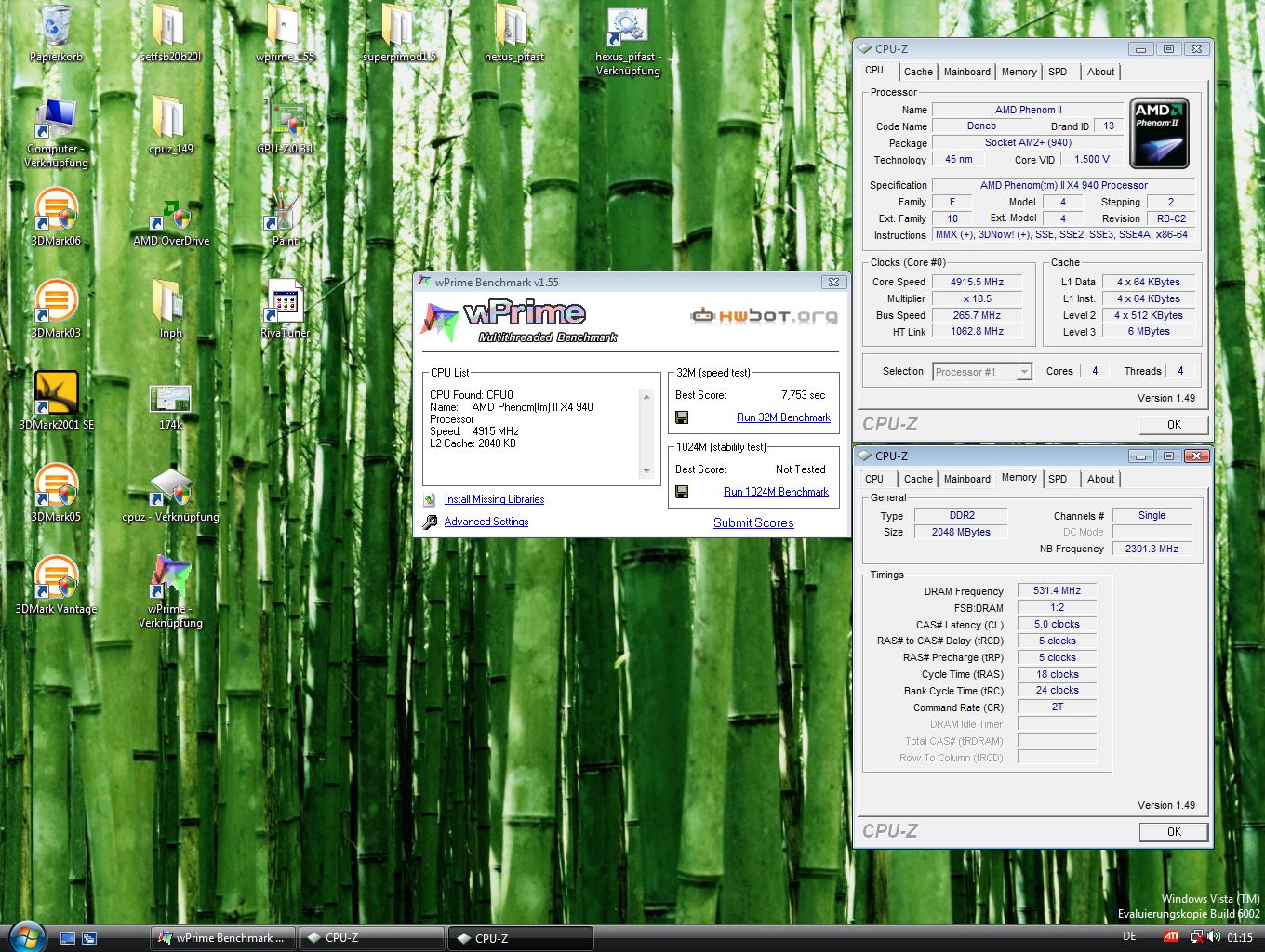1265x952 pixels.
Task: Click the network tray icon
Action: [1196, 938]
